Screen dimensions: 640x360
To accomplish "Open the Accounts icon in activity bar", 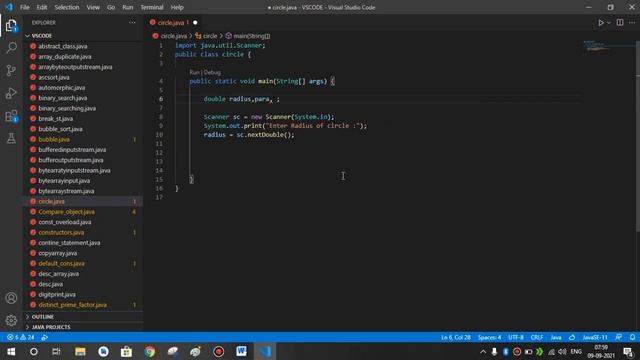I will (11, 298).
